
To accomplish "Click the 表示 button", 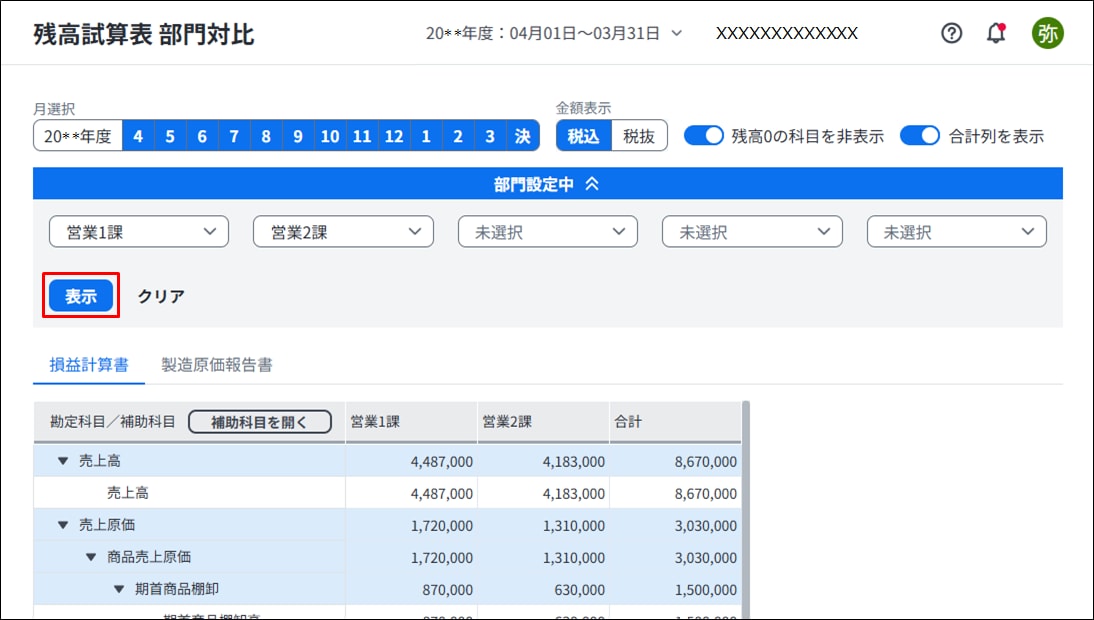I will 81,296.
